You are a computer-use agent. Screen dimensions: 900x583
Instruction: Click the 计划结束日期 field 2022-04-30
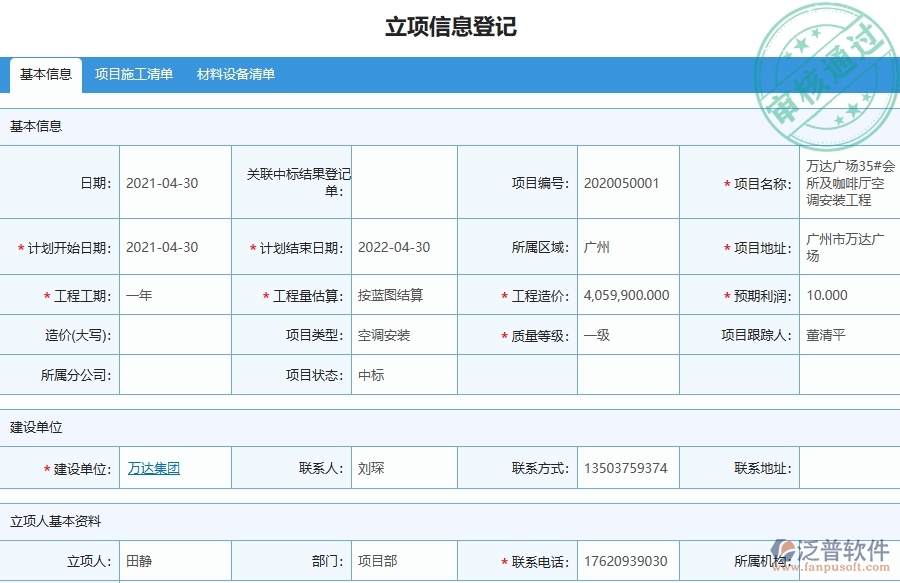point(398,247)
